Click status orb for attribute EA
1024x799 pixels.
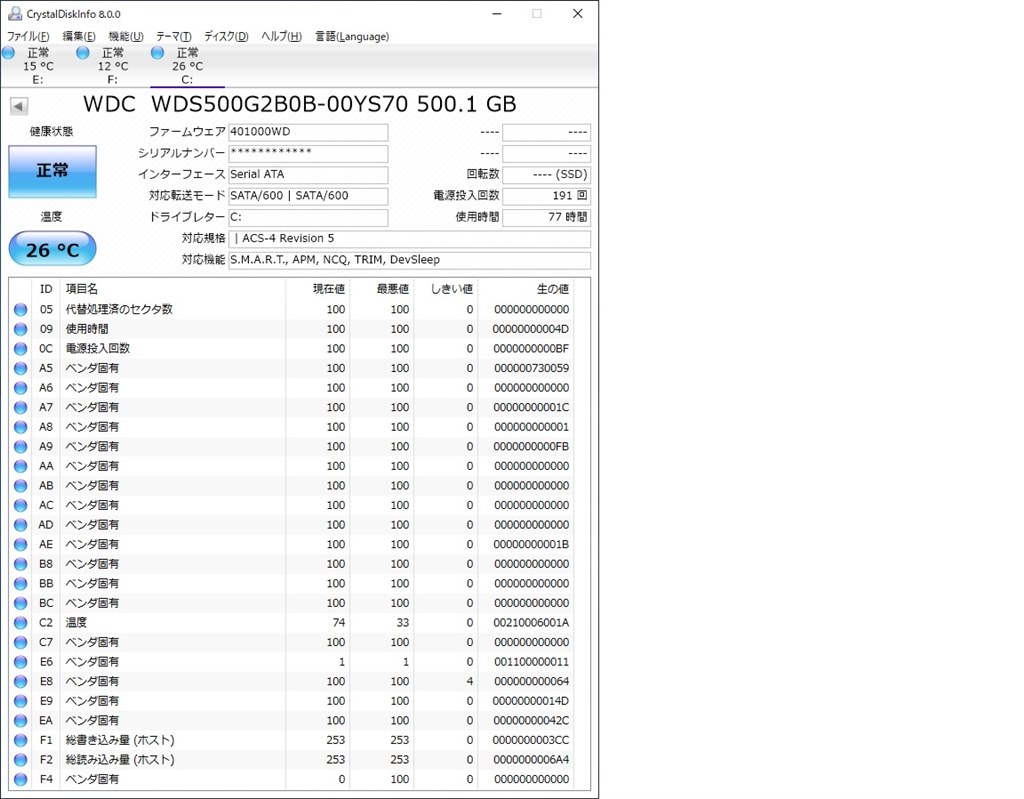(x=21, y=721)
